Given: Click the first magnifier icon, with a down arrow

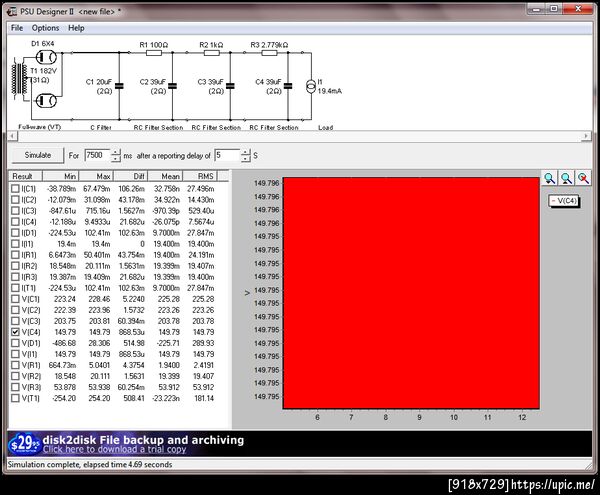Looking at the screenshot, I should 549,178.
